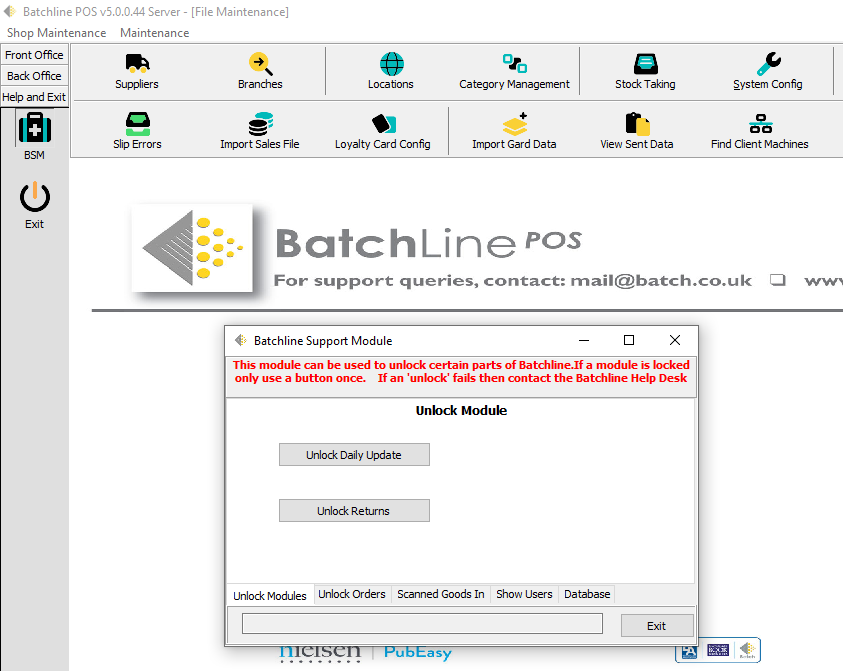This screenshot has width=843, height=671.
Task: Click Import Gard Data icon
Action: click(x=515, y=131)
